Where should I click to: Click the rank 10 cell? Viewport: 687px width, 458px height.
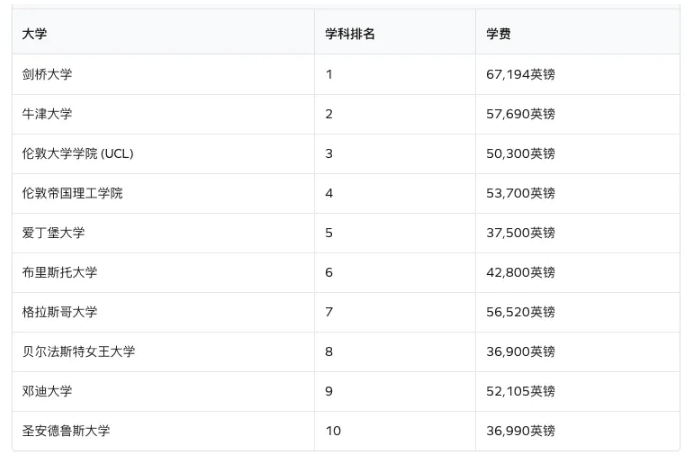tap(334, 431)
